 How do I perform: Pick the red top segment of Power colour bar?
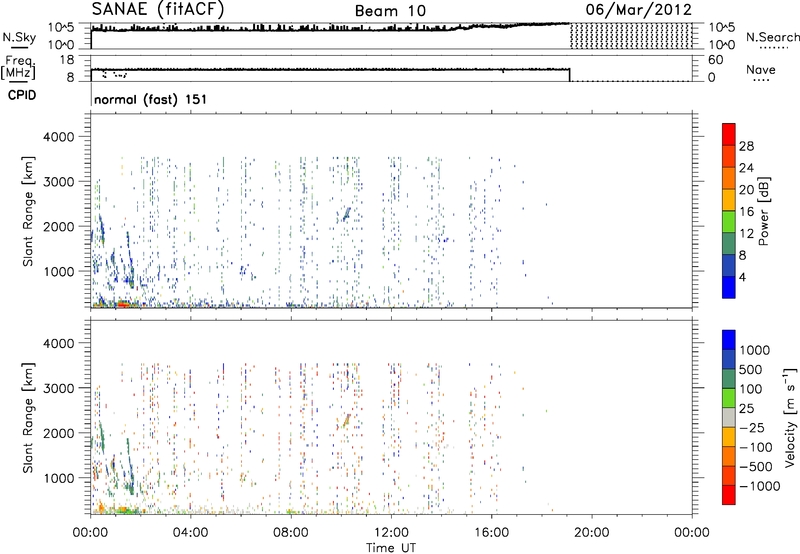coord(729,134)
